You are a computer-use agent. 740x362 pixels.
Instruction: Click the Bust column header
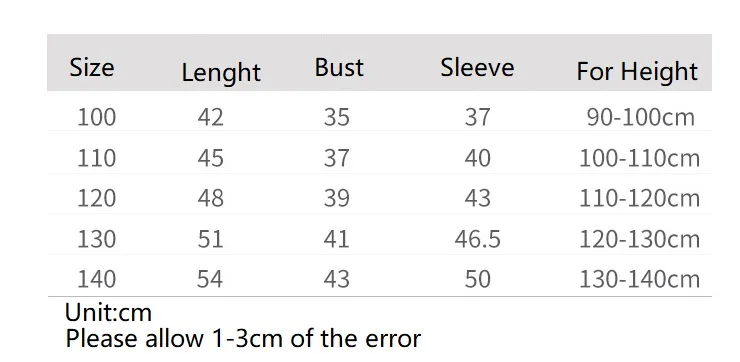tap(339, 67)
